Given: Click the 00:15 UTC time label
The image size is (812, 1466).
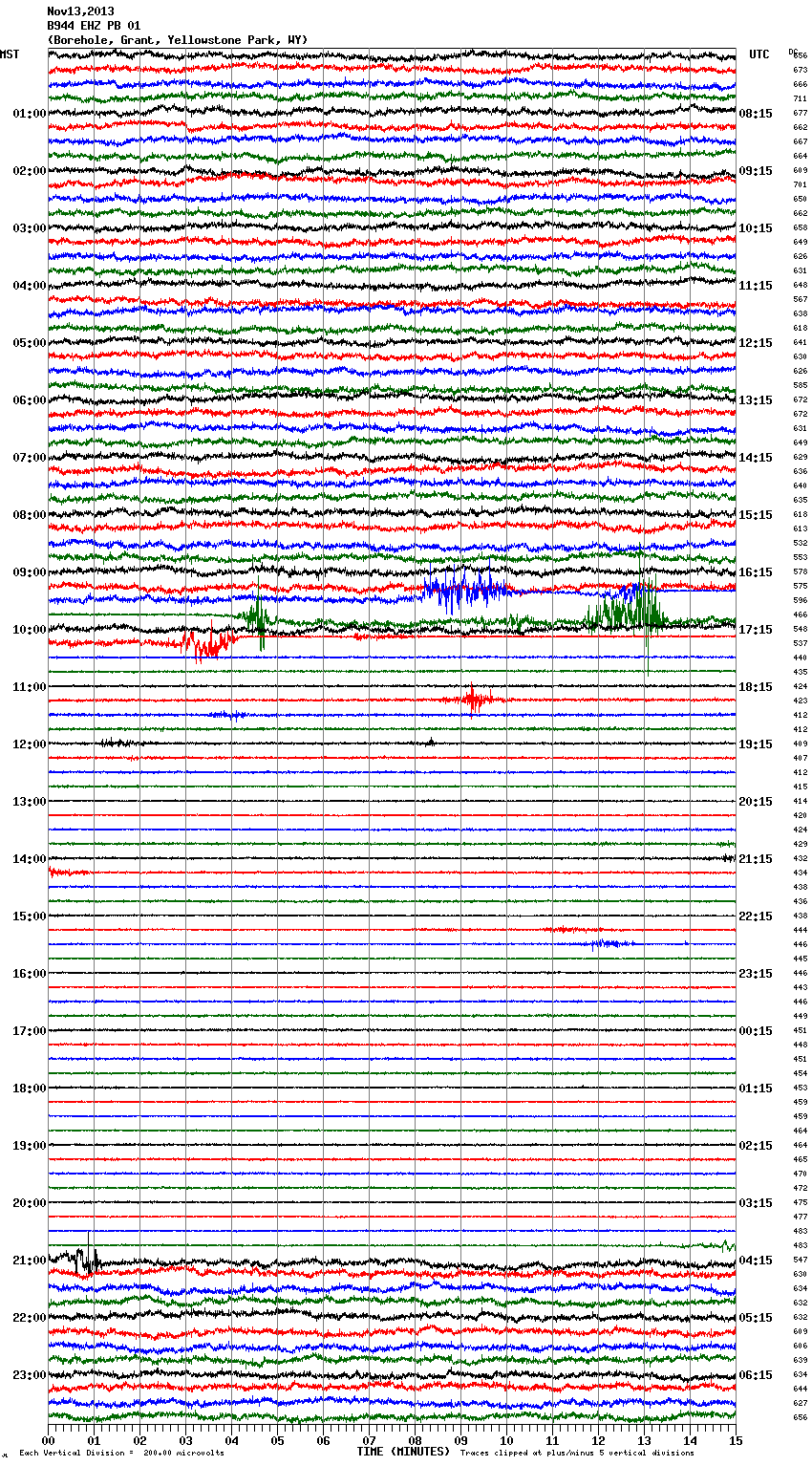Looking at the screenshot, I should click(756, 1031).
